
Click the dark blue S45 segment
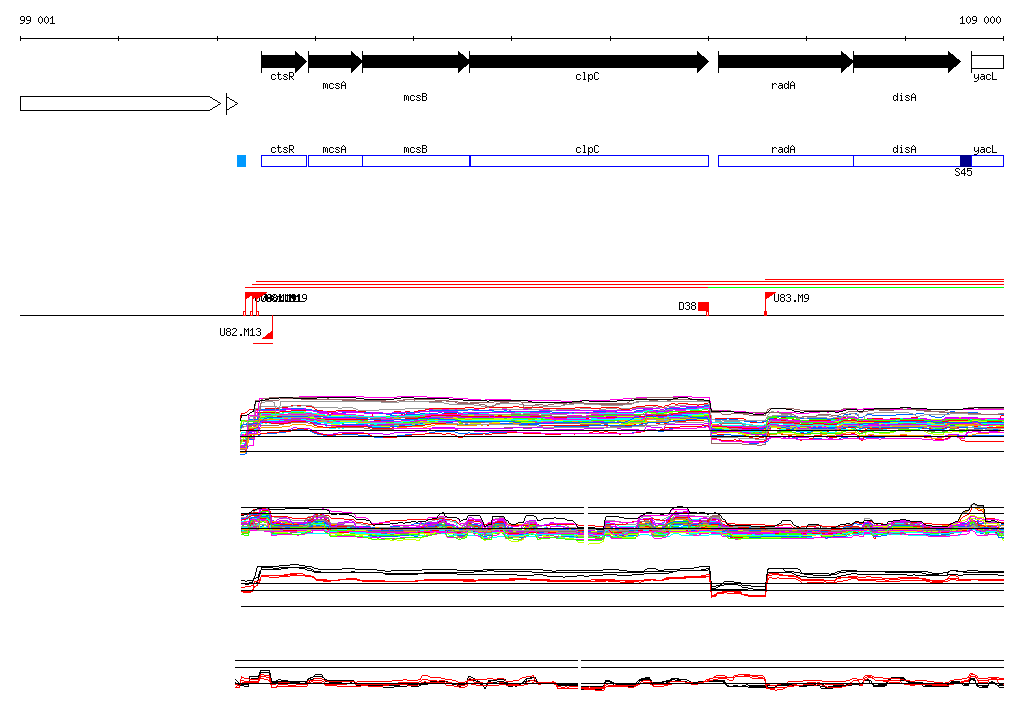[x=965, y=161]
